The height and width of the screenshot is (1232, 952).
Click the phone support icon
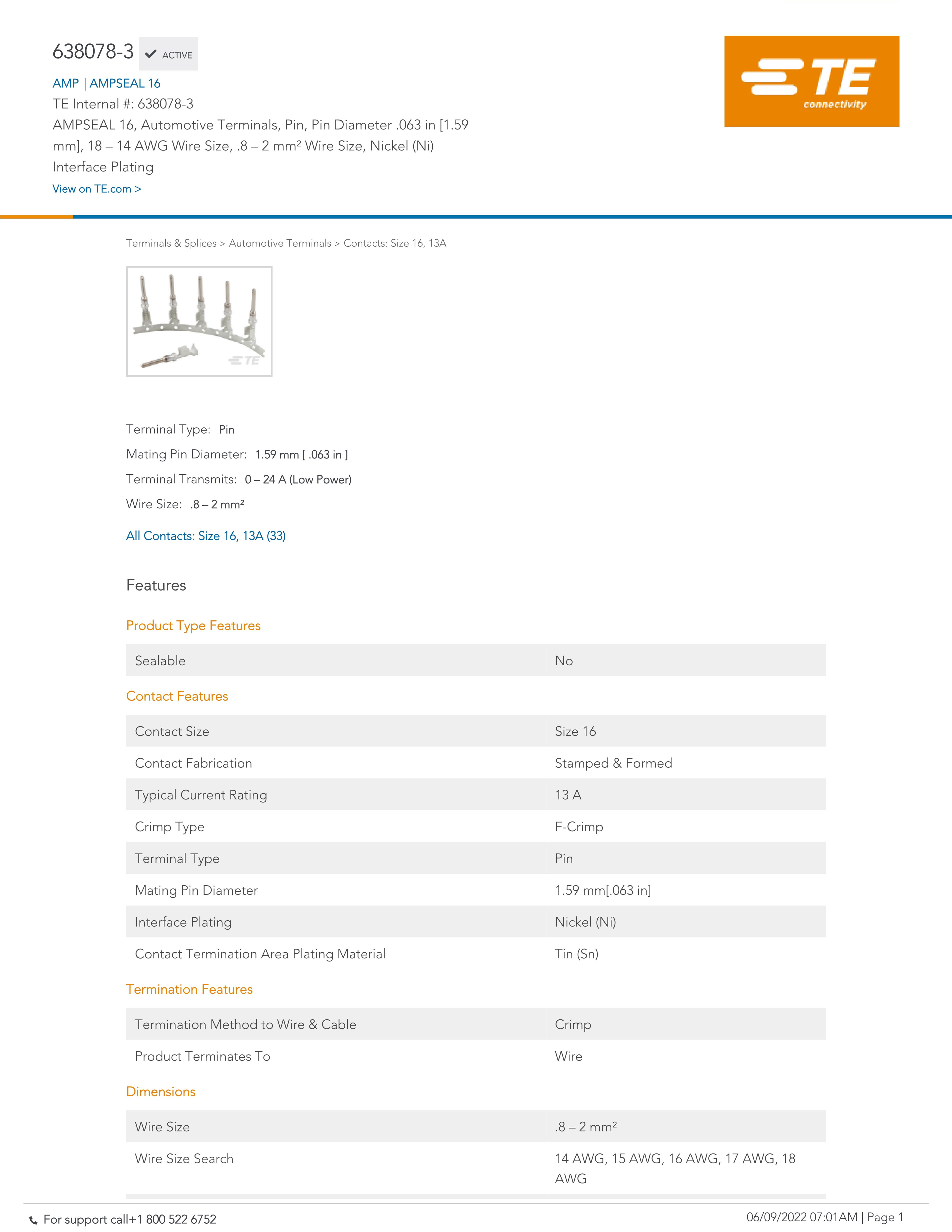point(33,1220)
